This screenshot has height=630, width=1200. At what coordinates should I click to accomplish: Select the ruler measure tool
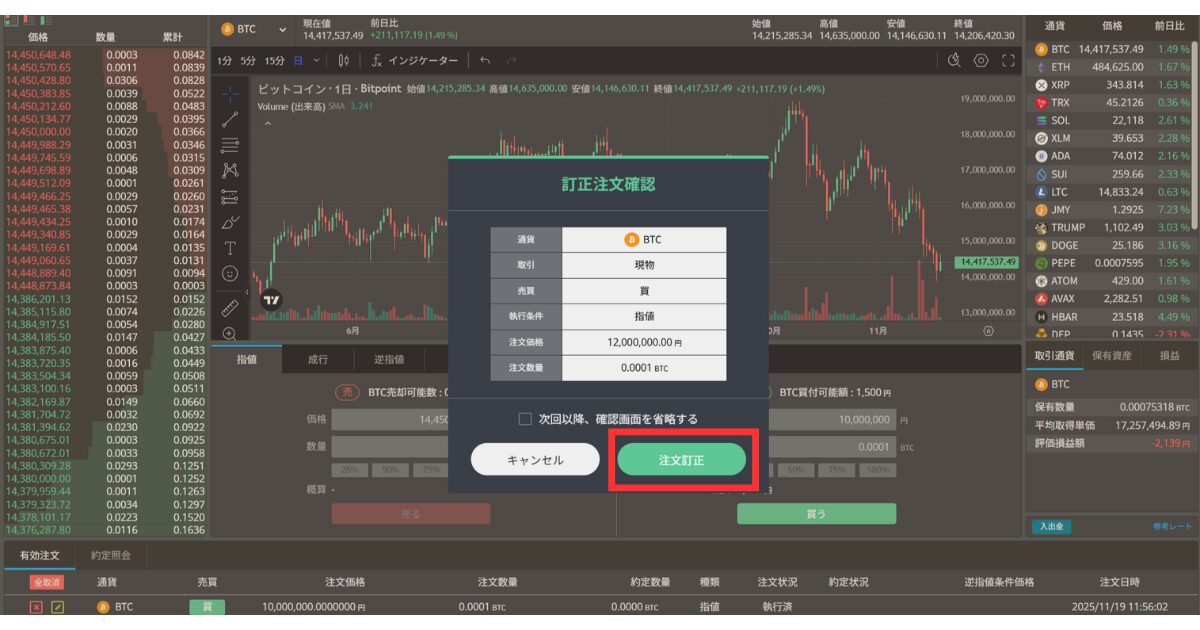pyautogui.click(x=230, y=306)
